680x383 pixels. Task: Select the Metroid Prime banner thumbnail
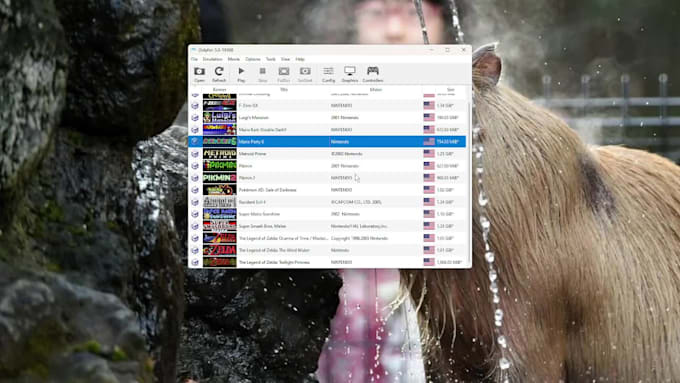219,154
